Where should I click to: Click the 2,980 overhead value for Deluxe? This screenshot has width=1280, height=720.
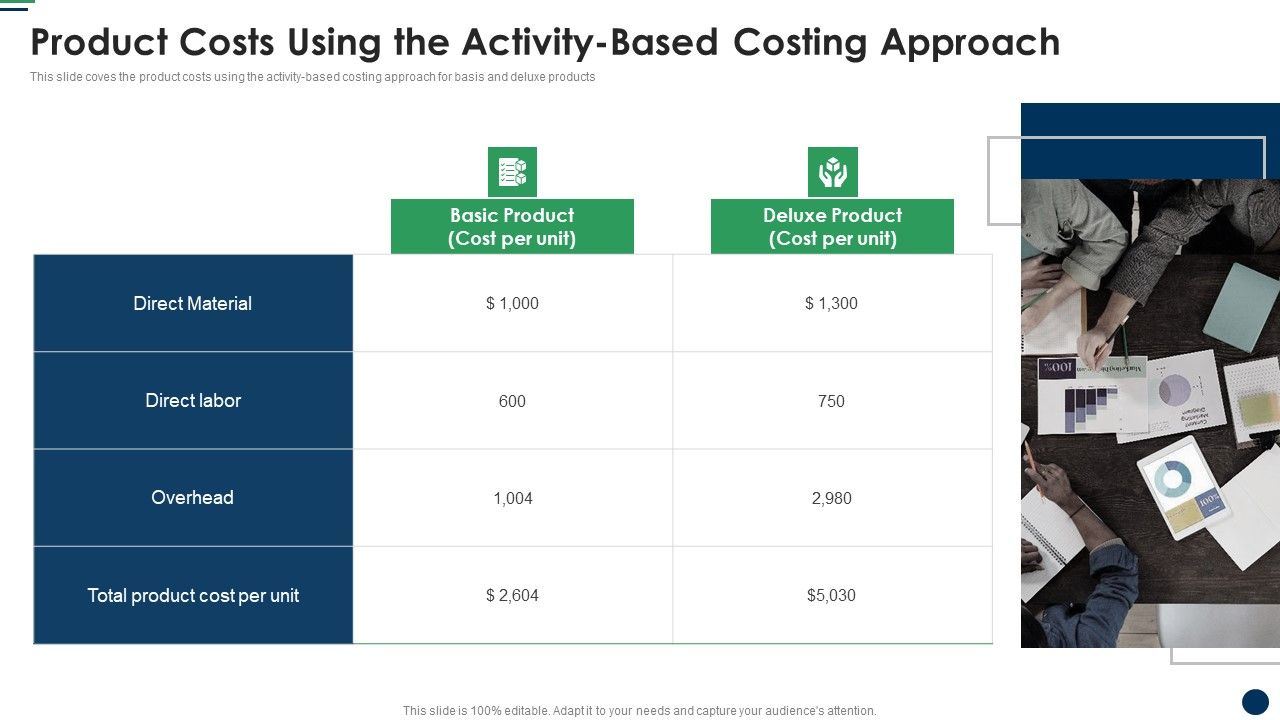[833, 497]
